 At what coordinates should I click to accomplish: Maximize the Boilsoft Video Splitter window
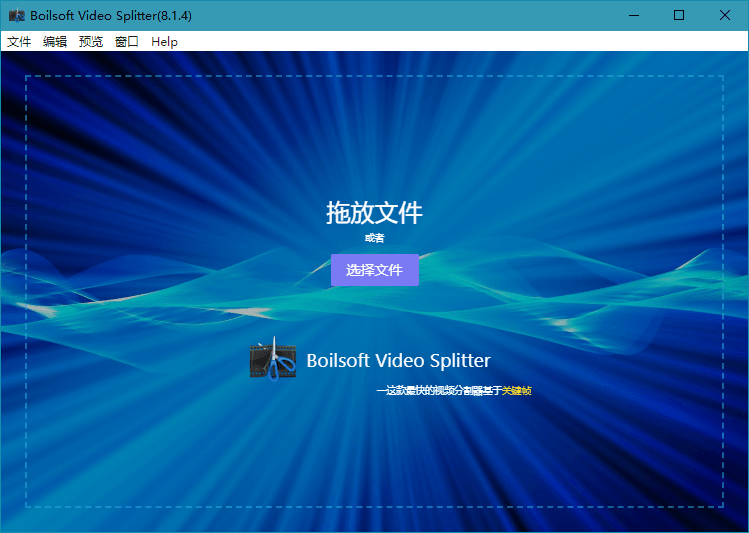pos(679,15)
